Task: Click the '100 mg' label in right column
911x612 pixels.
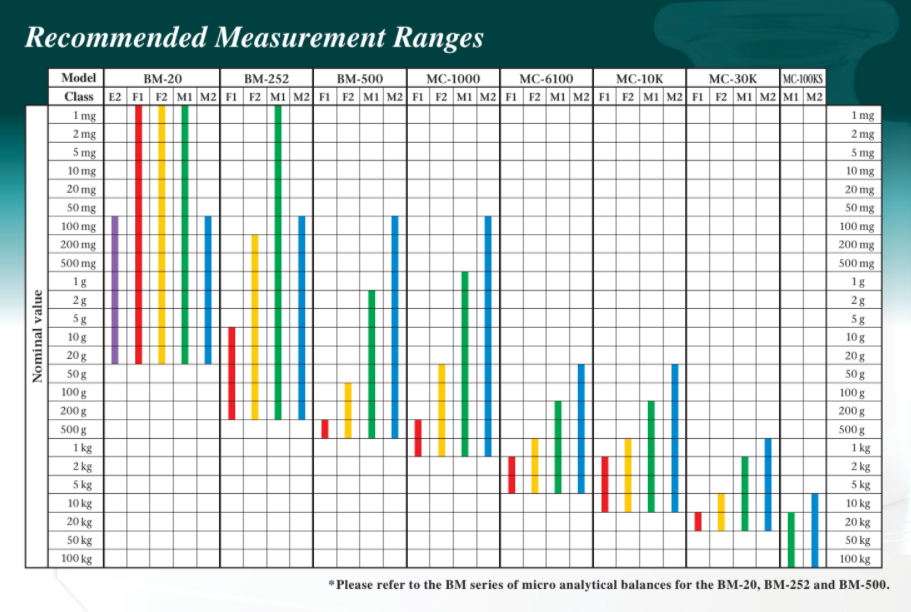Action: click(856, 227)
